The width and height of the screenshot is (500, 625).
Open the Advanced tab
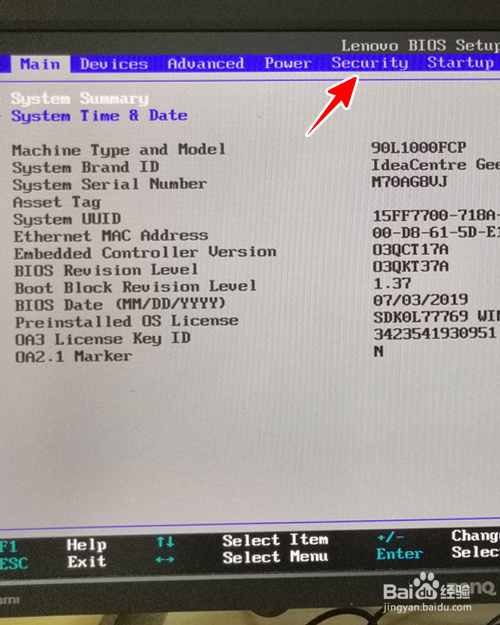point(206,63)
